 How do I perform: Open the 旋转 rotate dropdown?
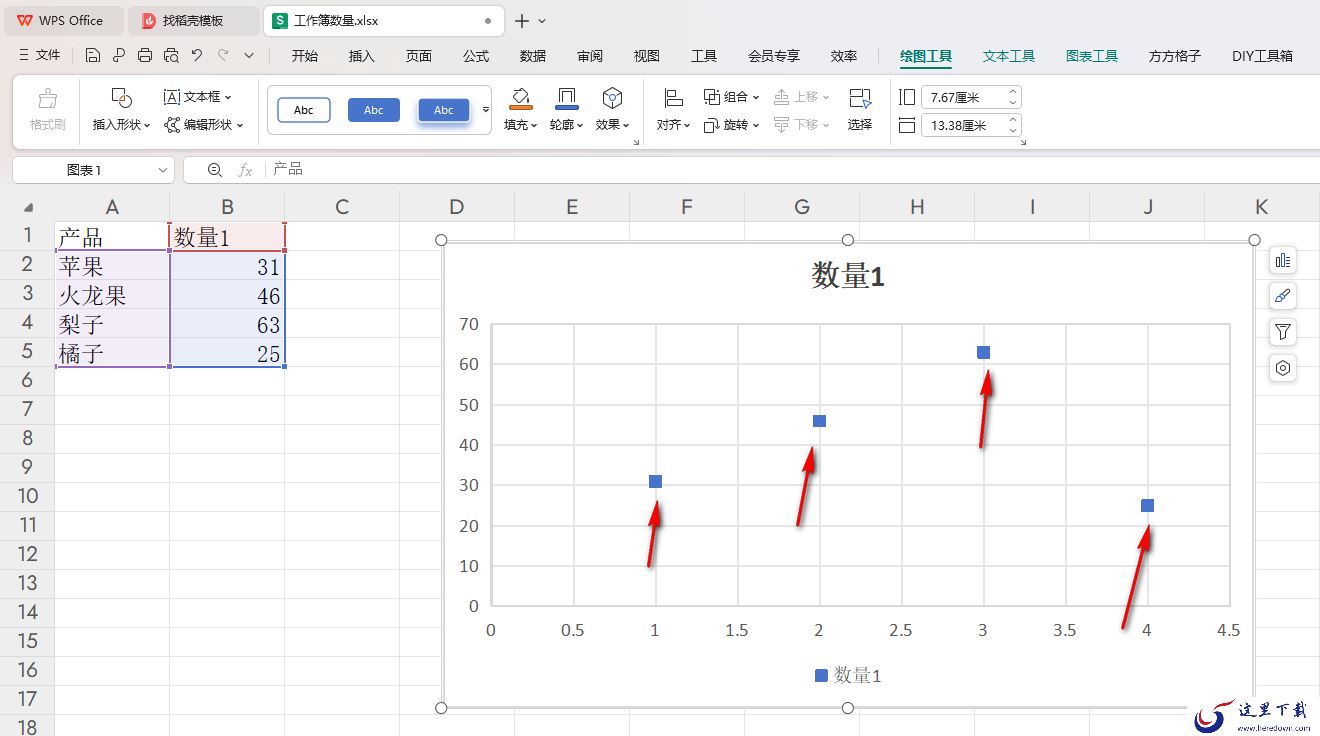coord(732,125)
